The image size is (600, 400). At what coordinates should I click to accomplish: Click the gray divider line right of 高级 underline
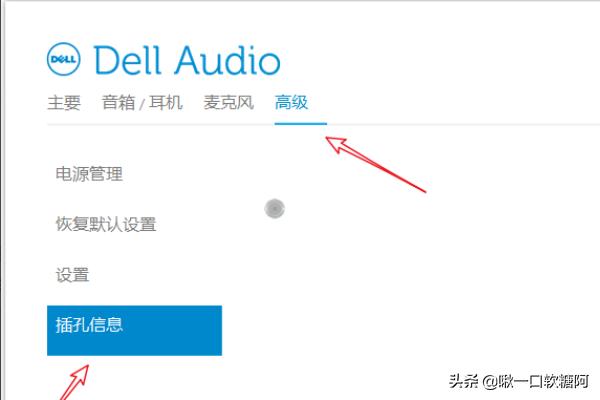463,124
